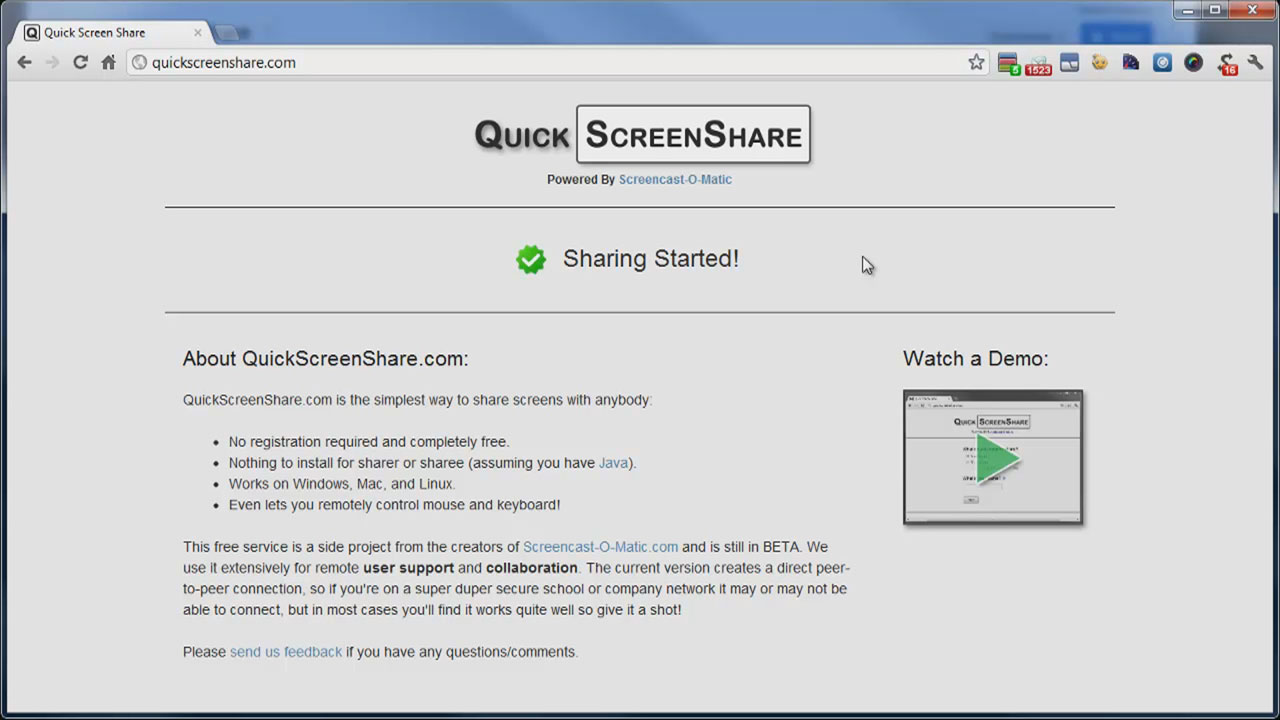Bookmark this page with the star icon
Image resolution: width=1280 pixels, height=720 pixels.
click(x=976, y=62)
